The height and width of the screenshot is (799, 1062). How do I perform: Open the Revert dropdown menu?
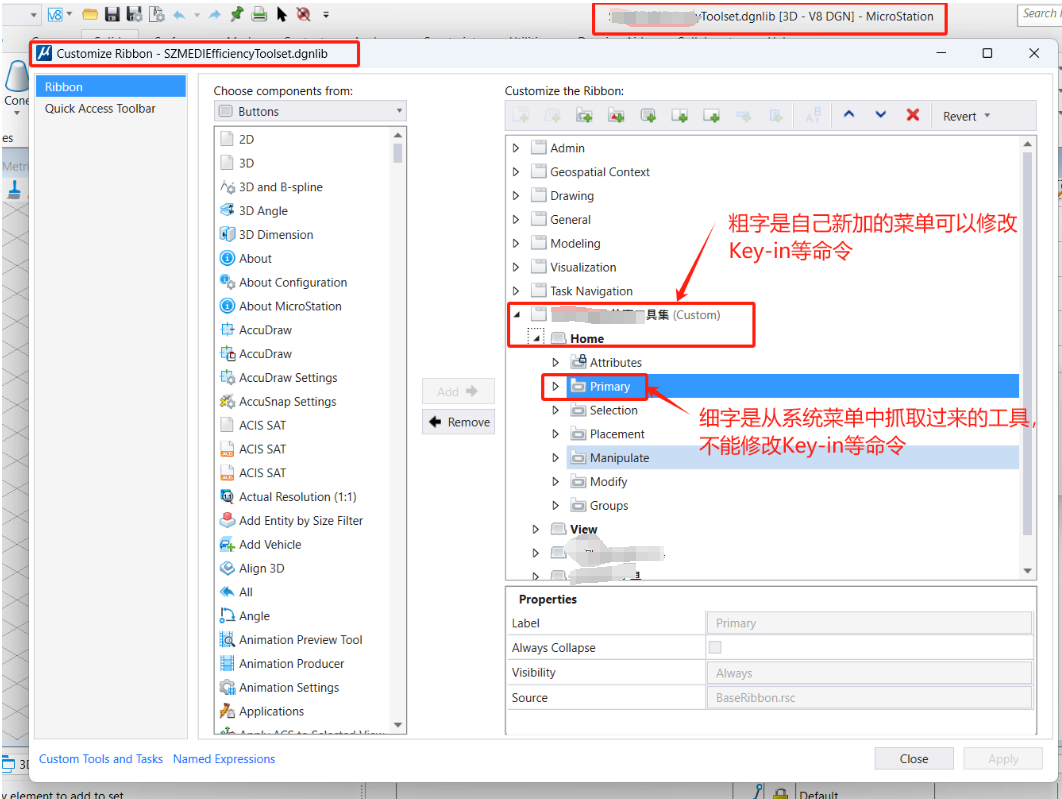pos(967,116)
